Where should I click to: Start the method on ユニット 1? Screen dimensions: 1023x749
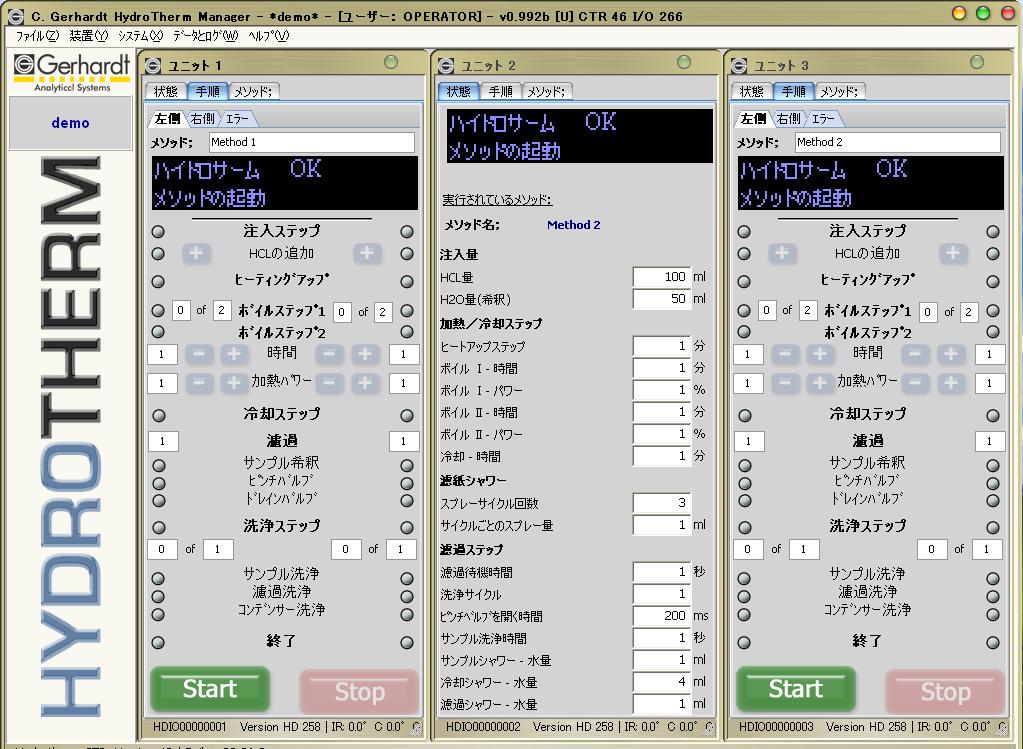209,690
